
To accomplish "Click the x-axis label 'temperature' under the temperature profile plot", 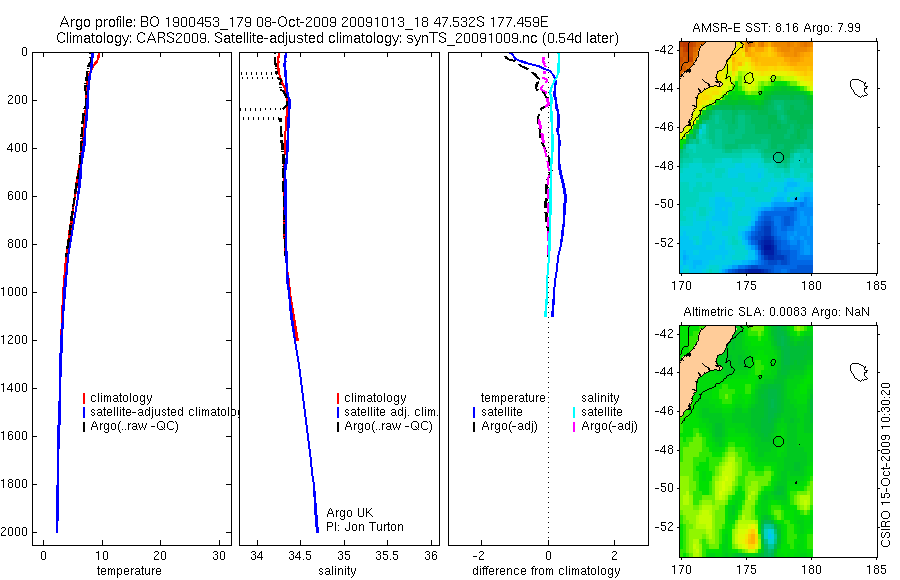I will [x=129, y=571].
